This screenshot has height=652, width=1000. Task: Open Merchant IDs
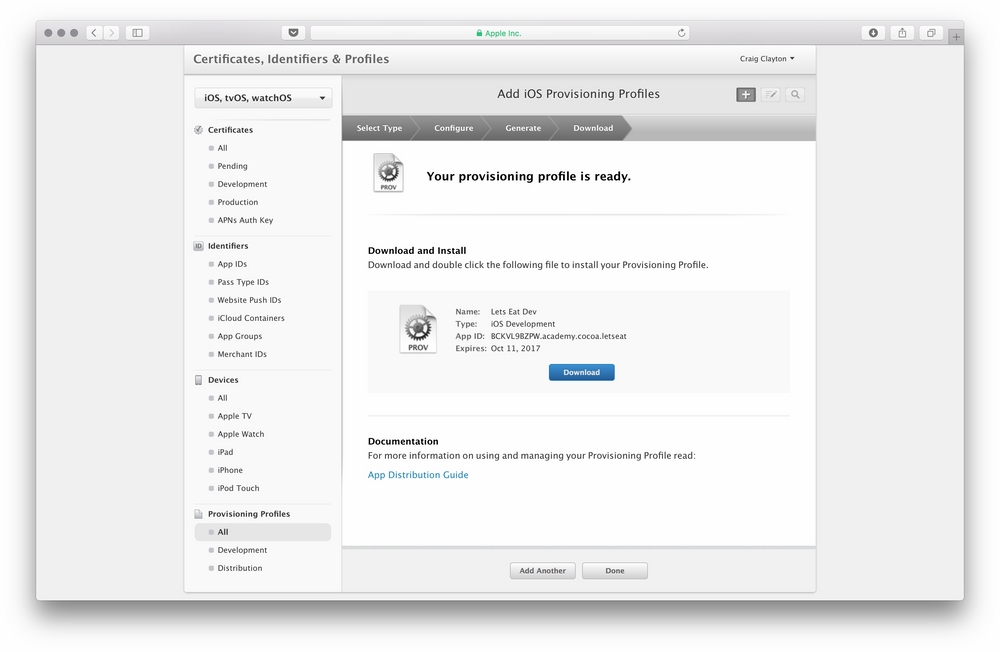tap(242, 354)
